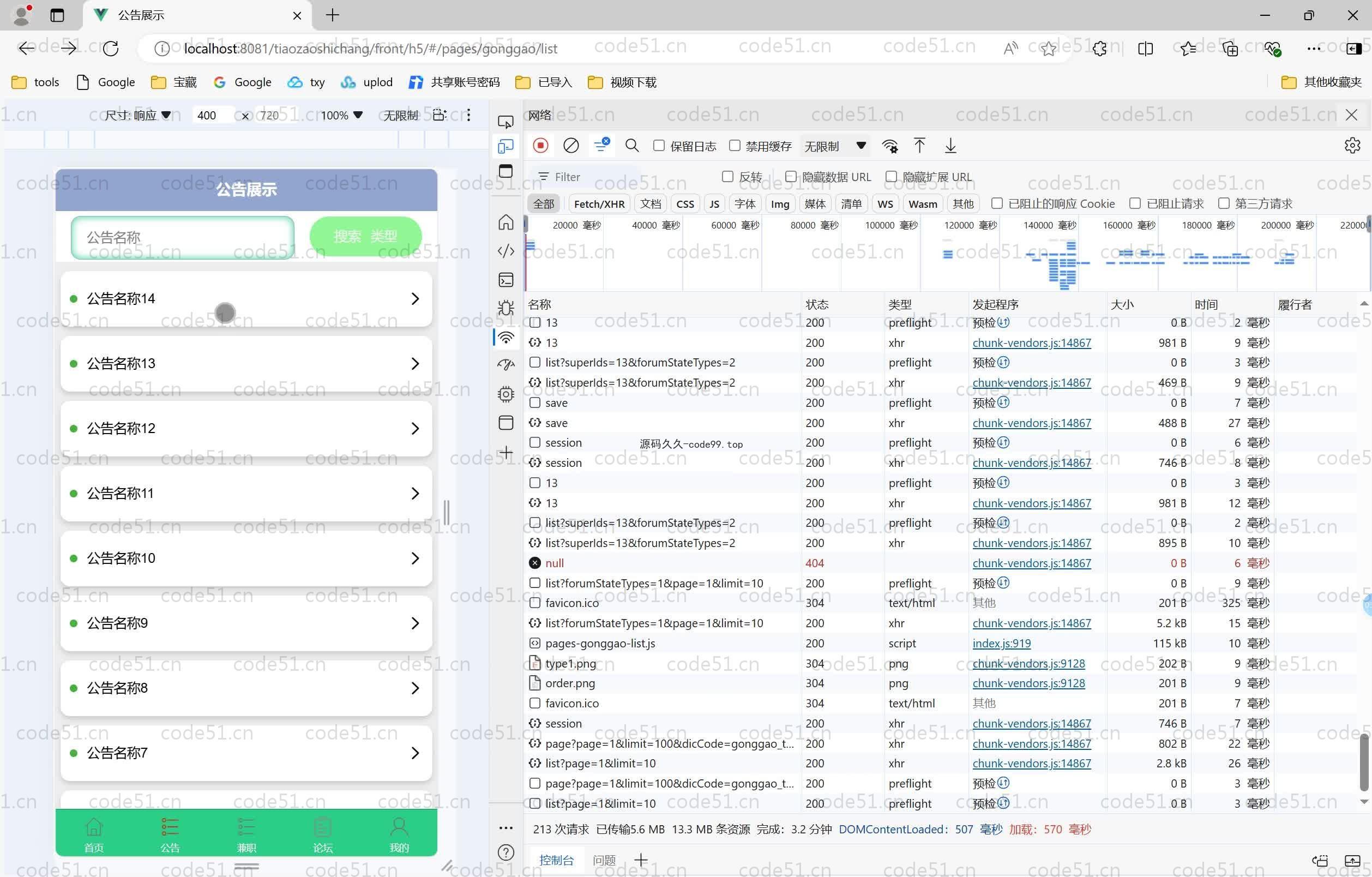Toggle the 反转 filter checkbox
Screen dimensions: 1372x877
pyautogui.click(x=727, y=177)
